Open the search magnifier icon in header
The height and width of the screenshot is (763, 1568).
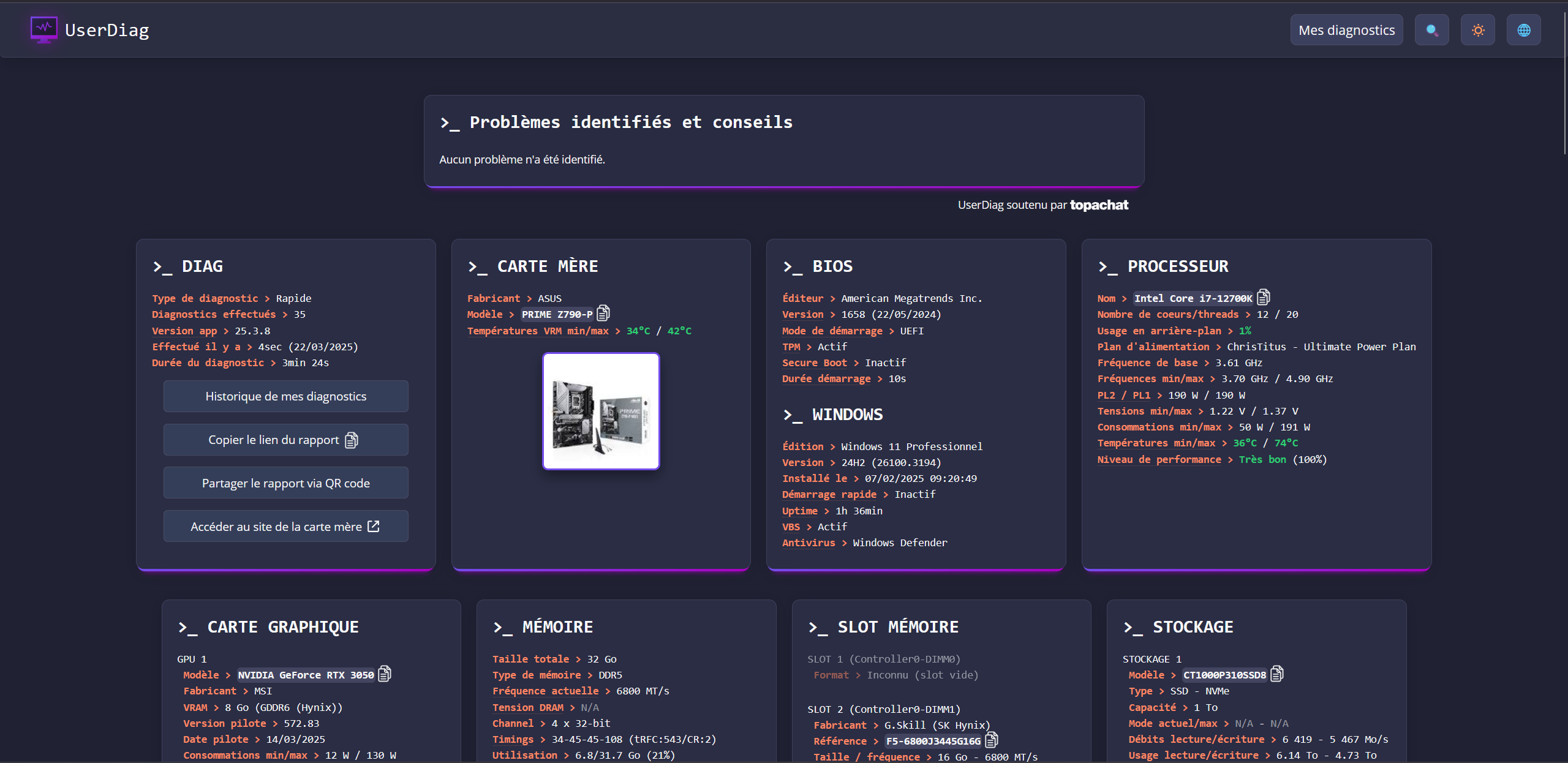[x=1431, y=30]
